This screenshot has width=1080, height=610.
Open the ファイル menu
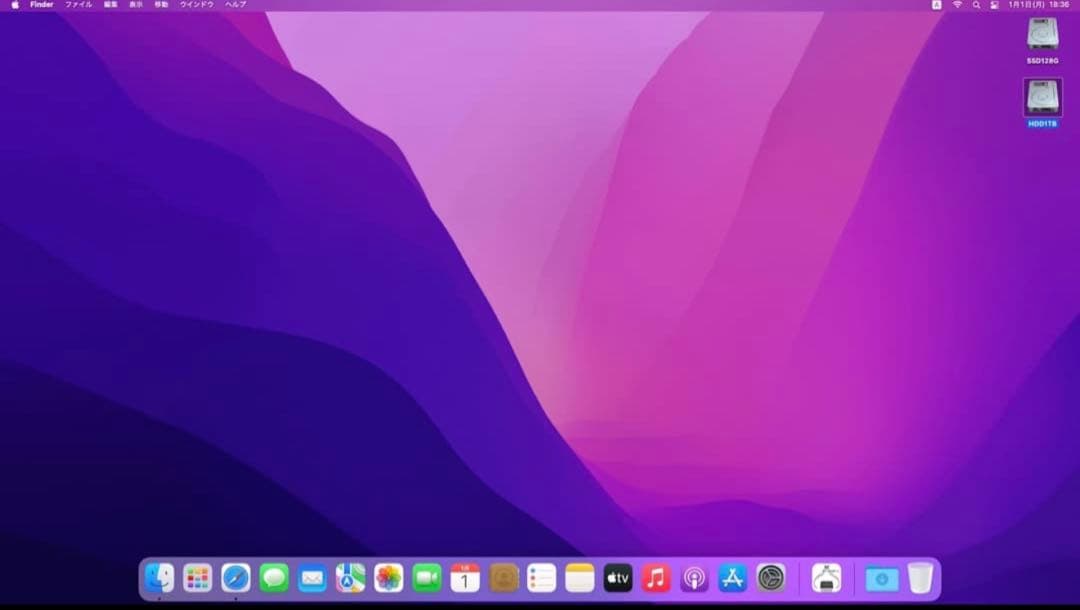click(78, 5)
